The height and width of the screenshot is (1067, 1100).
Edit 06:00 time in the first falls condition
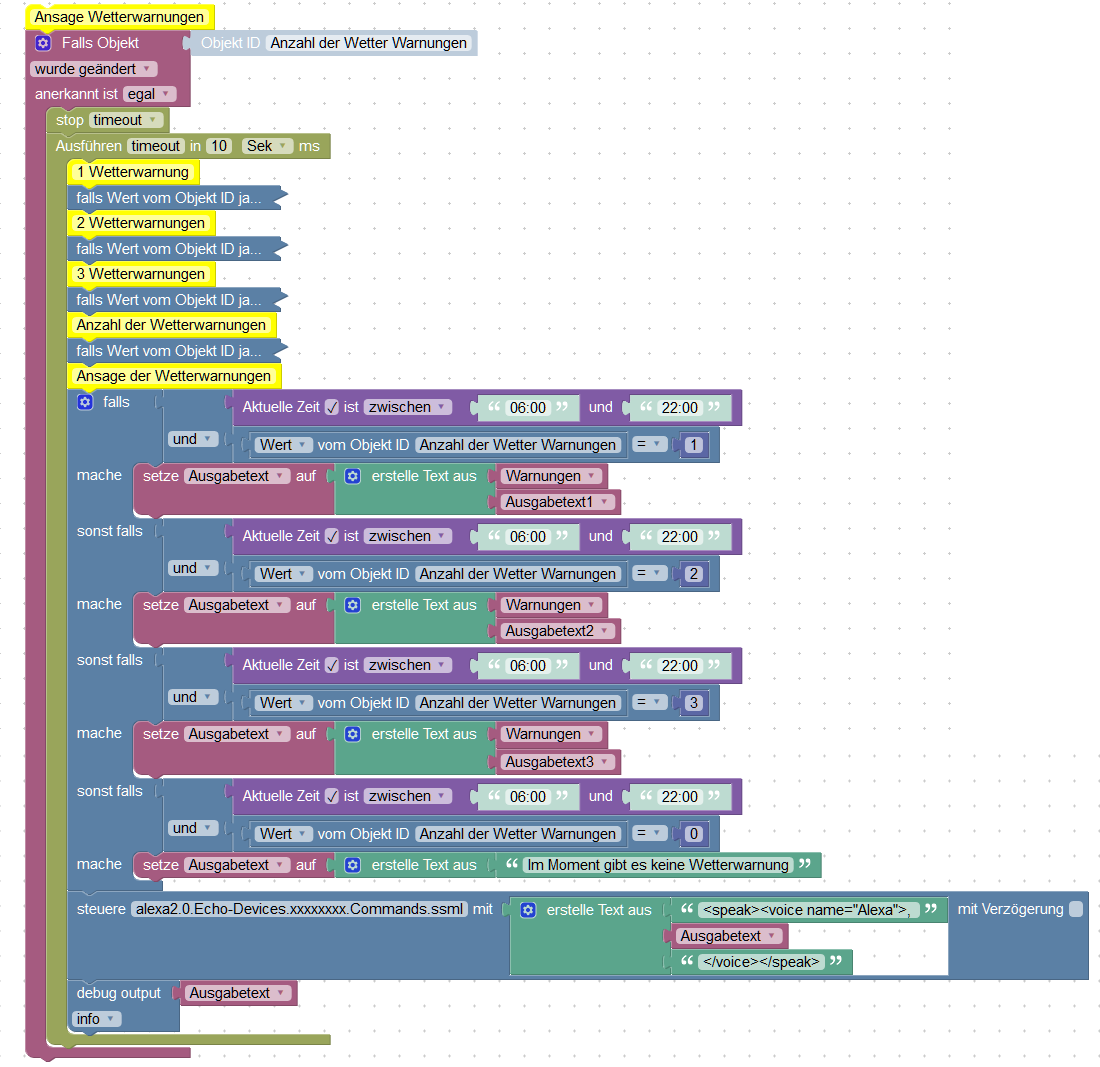(x=528, y=408)
